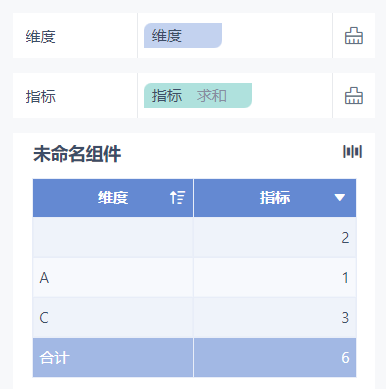Select the blank 维度 cell in first row
Viewport: 386px width, 389px height.
pyautogui.click(x=113, y=237)
